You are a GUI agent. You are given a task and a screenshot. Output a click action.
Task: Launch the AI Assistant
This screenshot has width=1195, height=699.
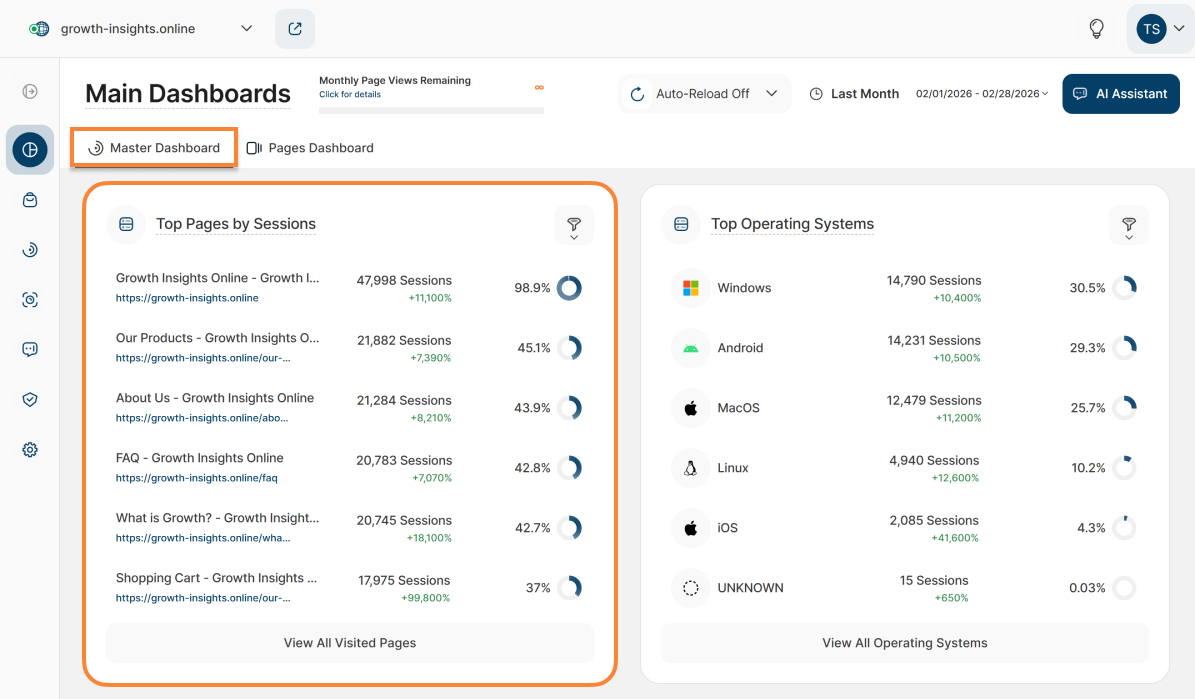1120,94
